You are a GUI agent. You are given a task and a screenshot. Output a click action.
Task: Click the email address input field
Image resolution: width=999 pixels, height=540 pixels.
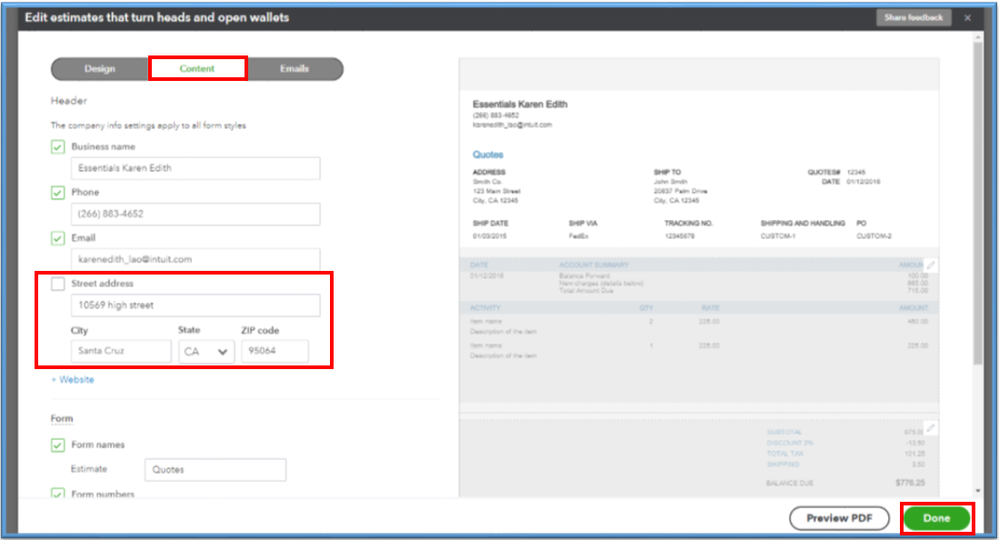point(196,259)
